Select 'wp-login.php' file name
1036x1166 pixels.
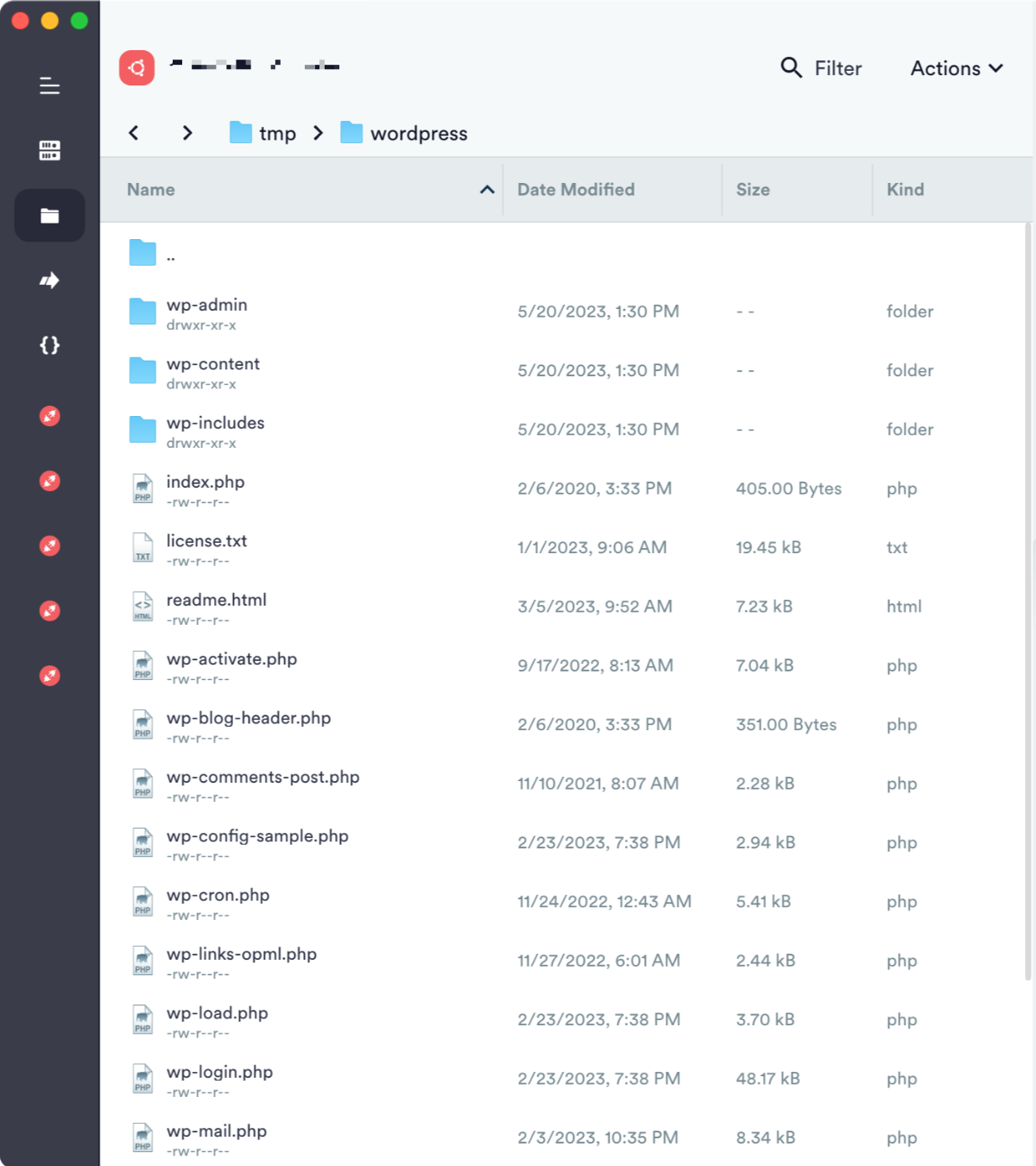tap(220, 1072)
